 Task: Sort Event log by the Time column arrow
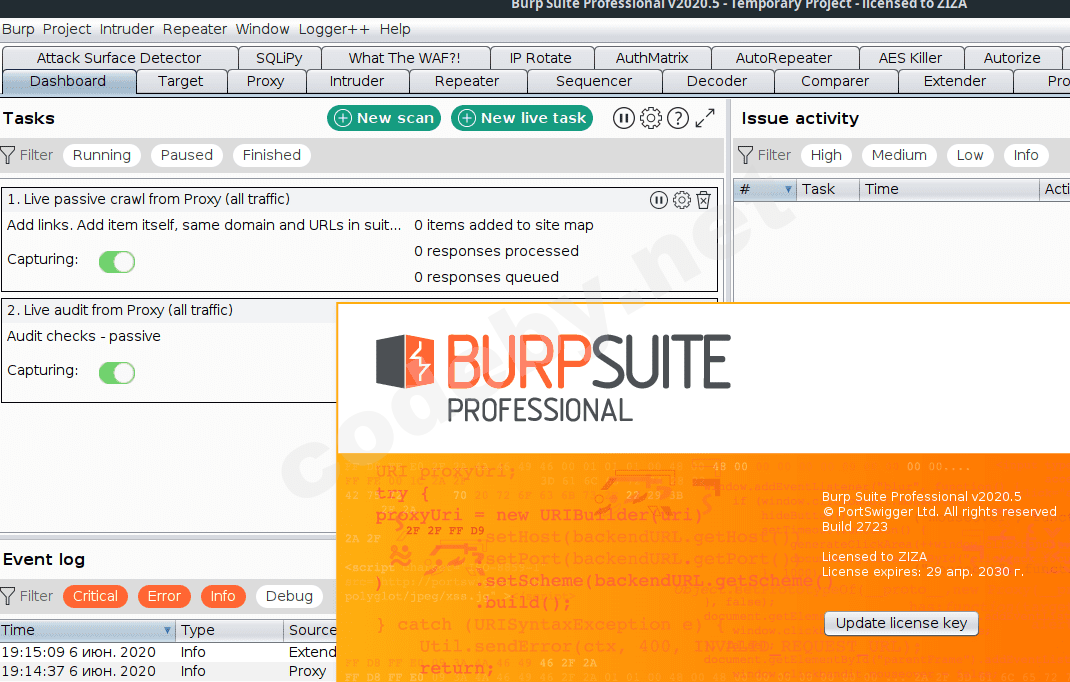[x=167, y=631]
